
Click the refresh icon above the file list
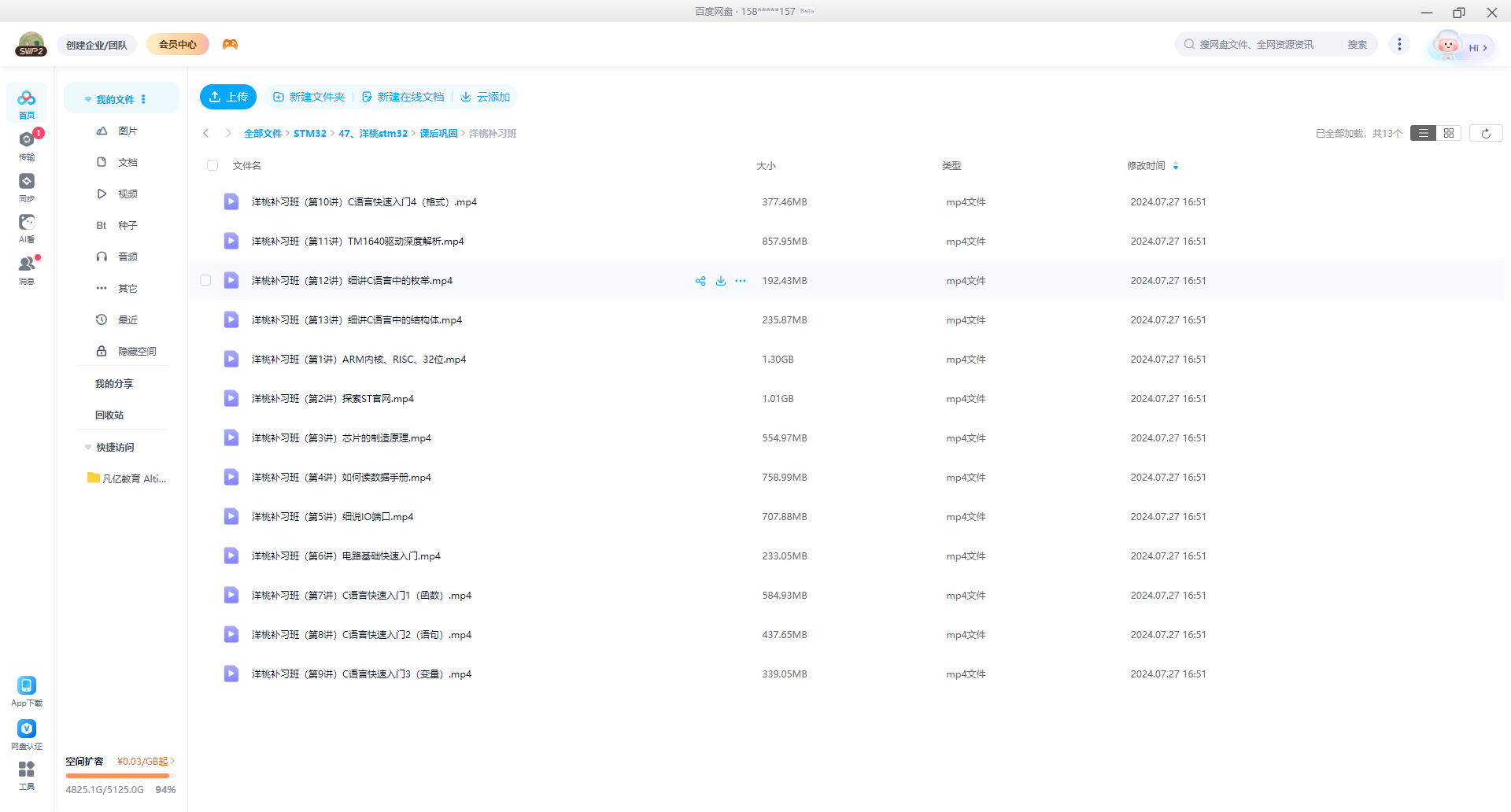[1485, 134]
